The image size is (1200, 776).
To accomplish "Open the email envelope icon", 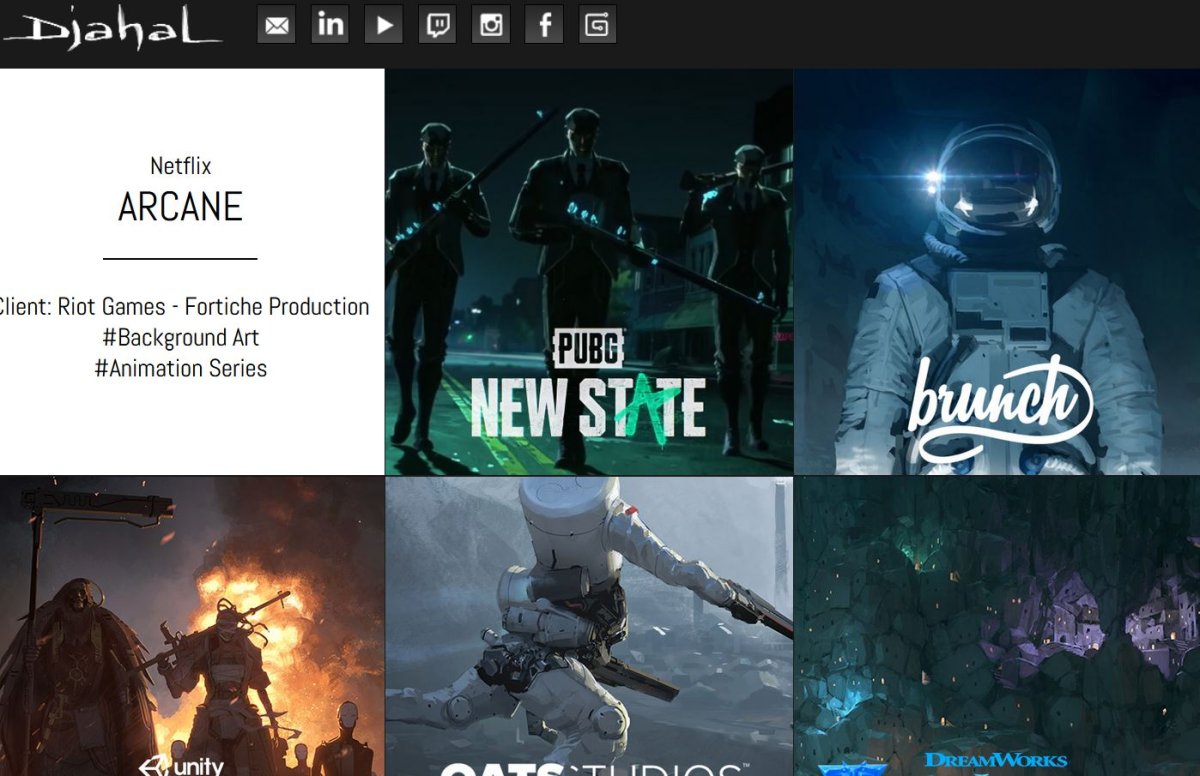I will point(276,25).
